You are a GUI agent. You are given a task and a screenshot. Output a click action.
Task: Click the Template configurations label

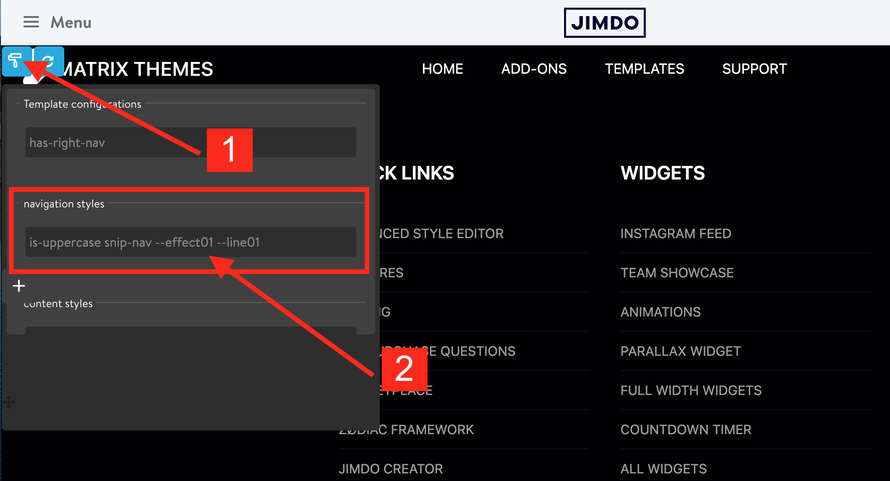[82, 104]
